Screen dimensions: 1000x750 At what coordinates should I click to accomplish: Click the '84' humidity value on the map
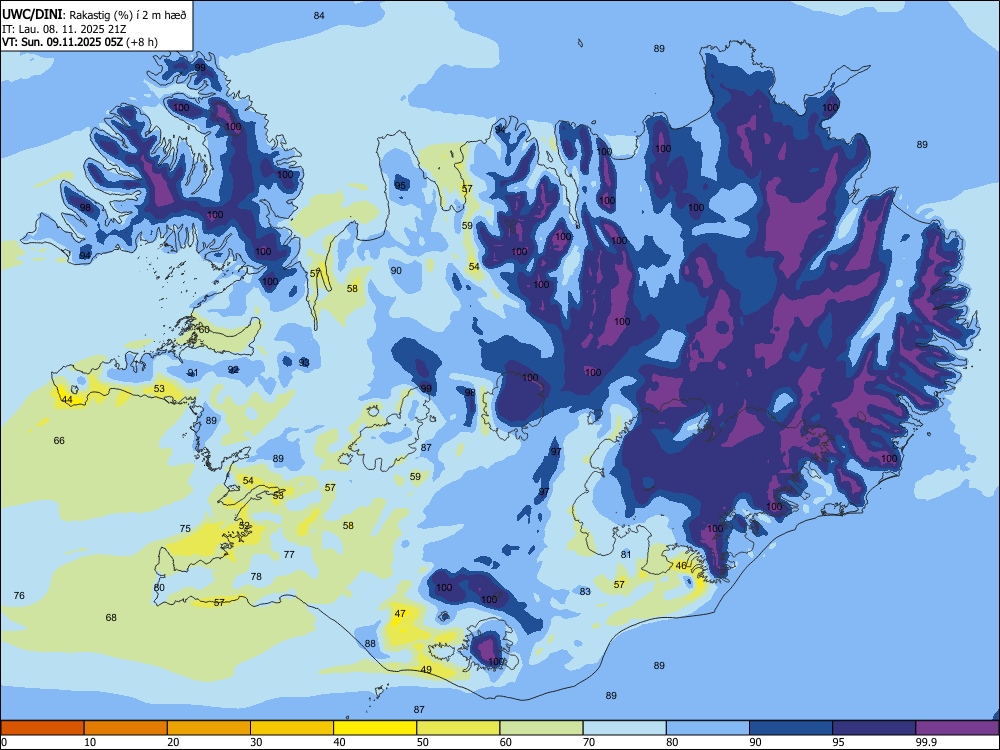319,15
